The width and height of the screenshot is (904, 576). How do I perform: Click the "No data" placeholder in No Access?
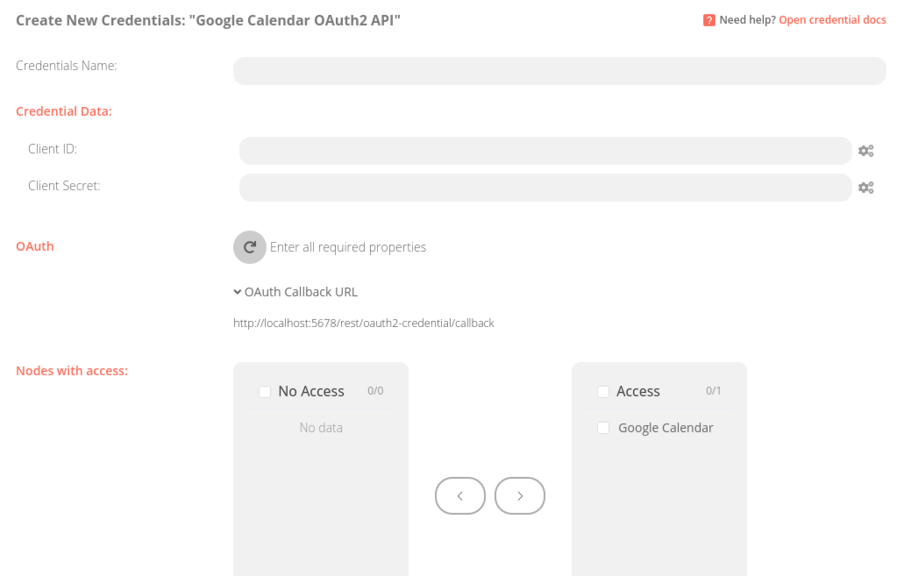[x=321, y=428]
